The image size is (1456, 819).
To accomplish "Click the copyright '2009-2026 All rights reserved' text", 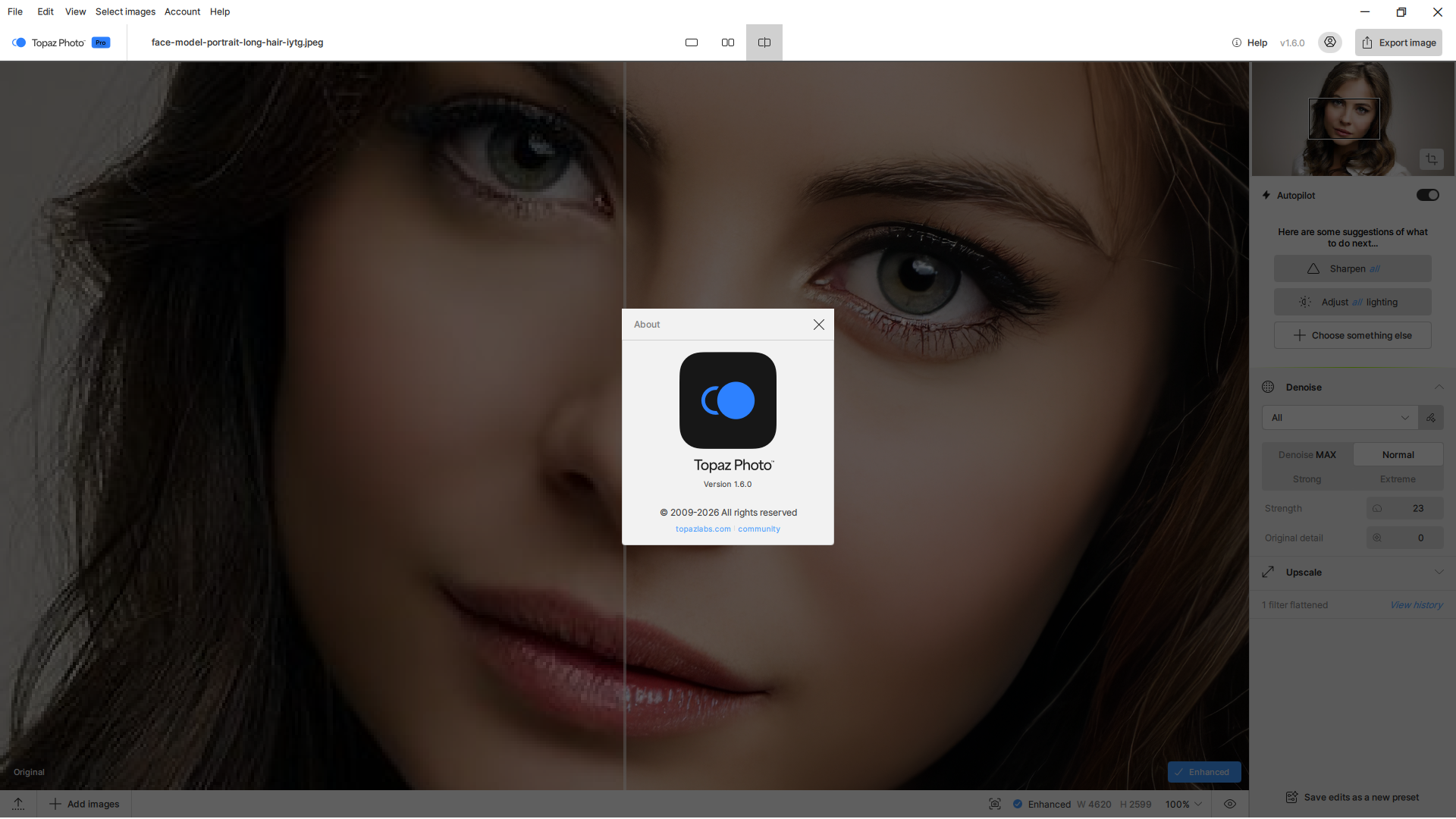I will pyautogui.click(x=728, y=513).
